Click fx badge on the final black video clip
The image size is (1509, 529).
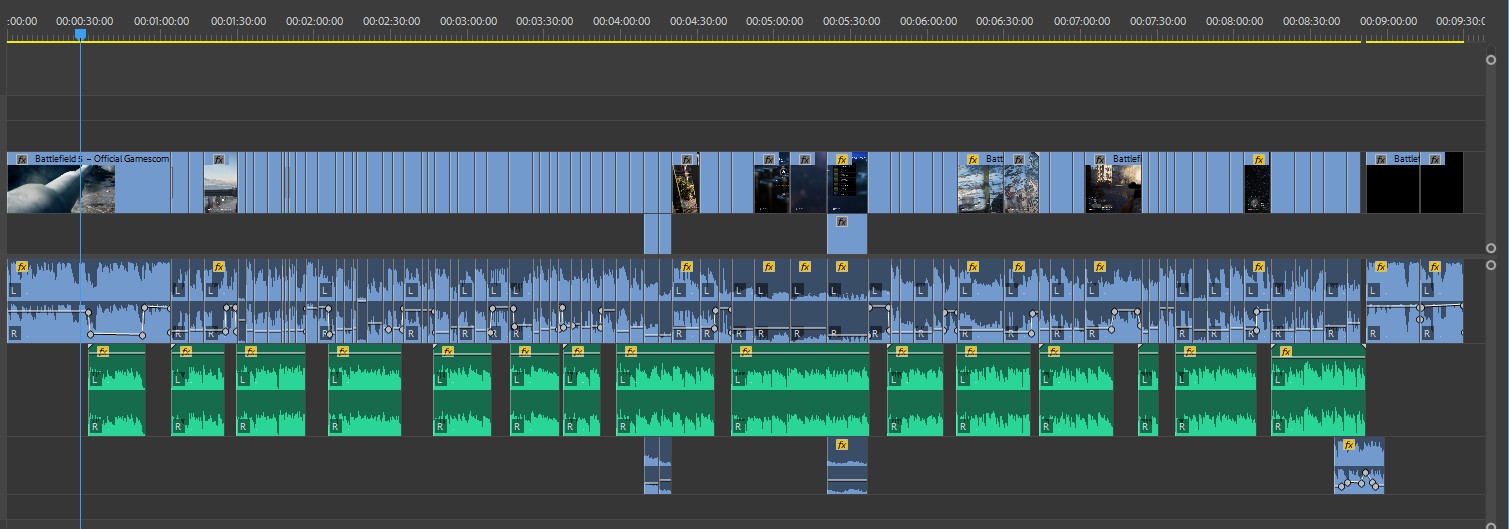pos(1435,159)
